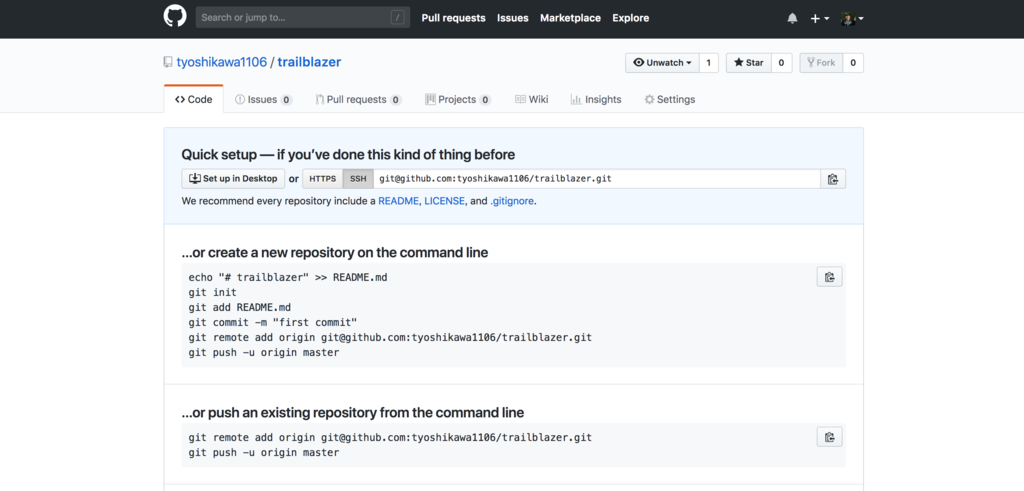Click the forks count 0
The image size is (1024, 491).
pos(853,63)
